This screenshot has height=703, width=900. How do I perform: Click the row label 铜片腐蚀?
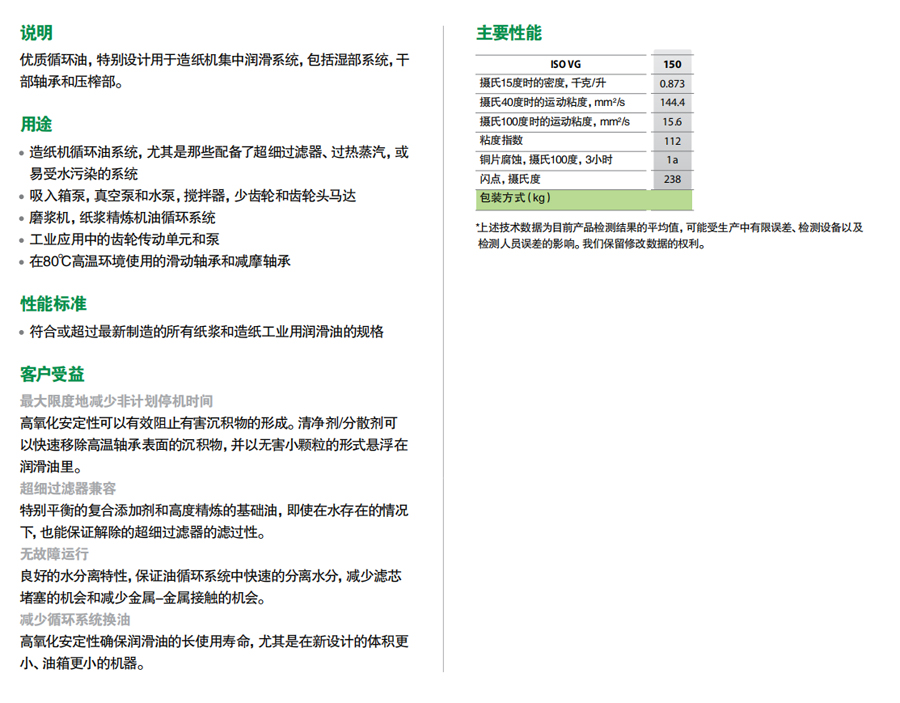tap(546, 160)
